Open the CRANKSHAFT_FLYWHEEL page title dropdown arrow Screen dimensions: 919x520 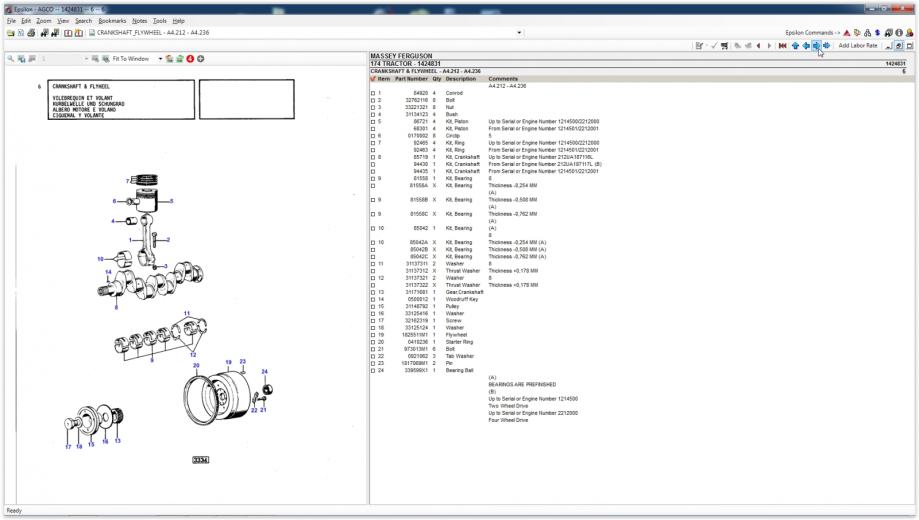click(519, 33)
